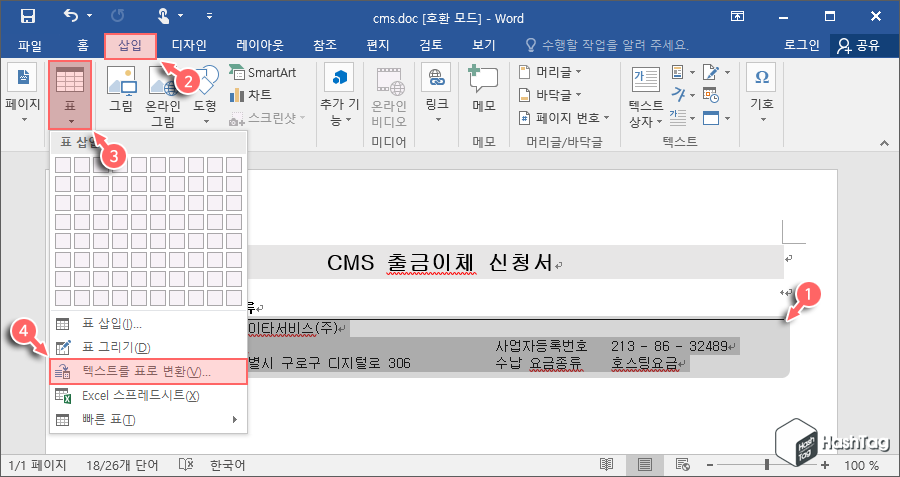Switch to the 검토 tab
The height and width of the screenshot is (477, 900).
tap(431, 45)
